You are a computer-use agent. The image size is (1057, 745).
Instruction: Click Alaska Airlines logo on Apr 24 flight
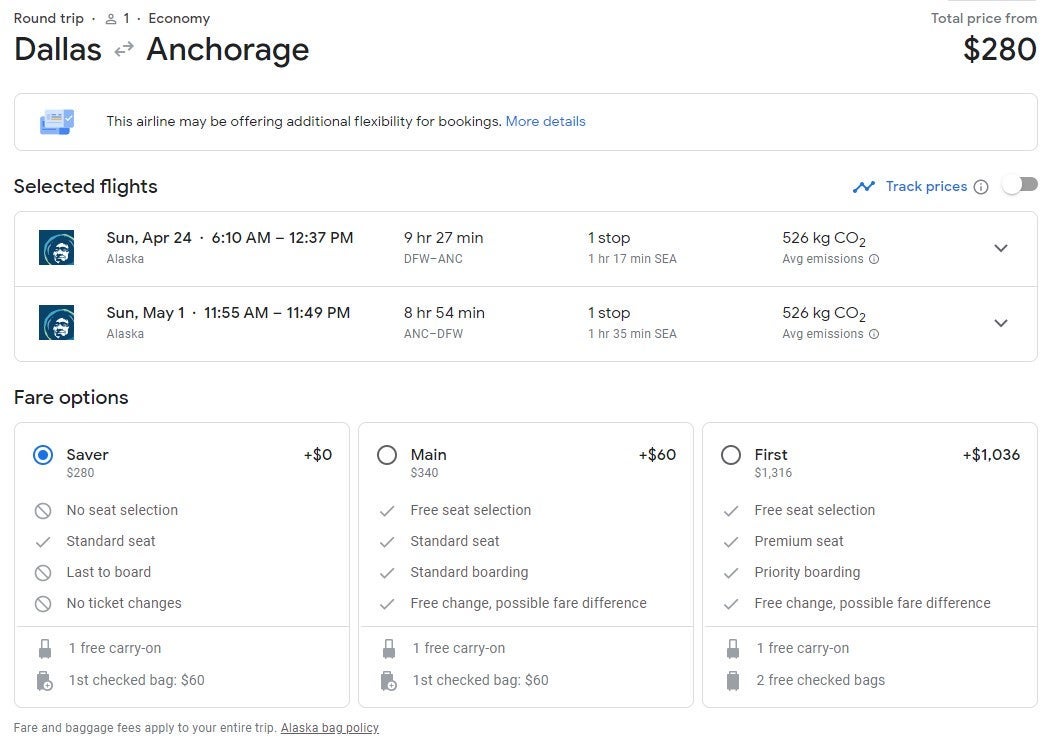tap(57, 248)
